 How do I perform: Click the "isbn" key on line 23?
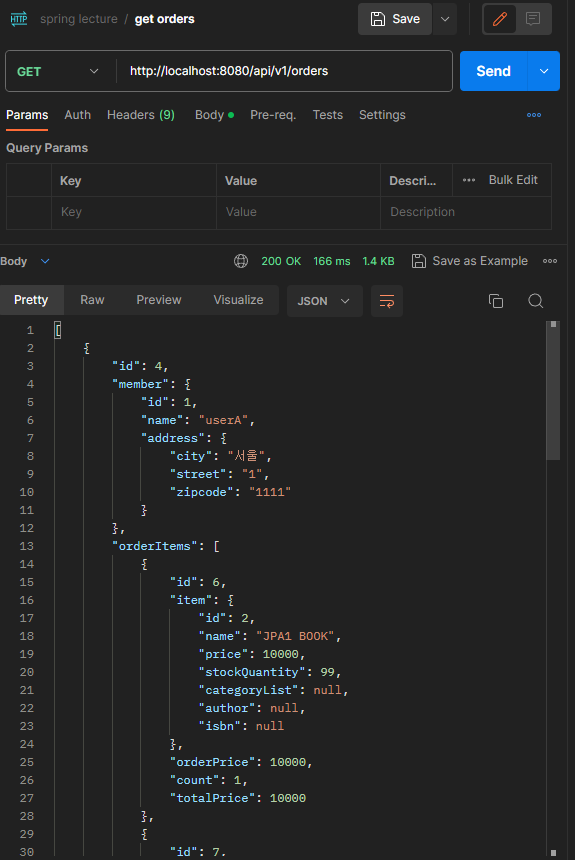(x=219, y=726)
